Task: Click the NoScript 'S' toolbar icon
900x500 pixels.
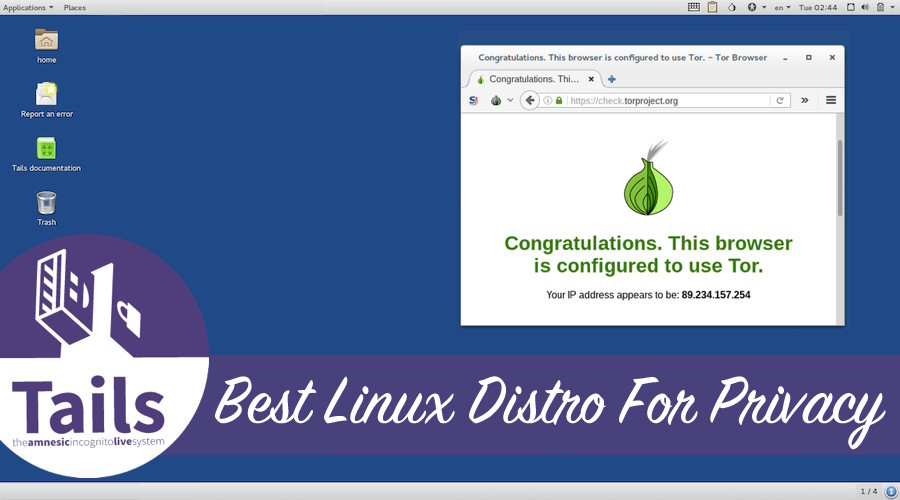Action: point(474,100)
